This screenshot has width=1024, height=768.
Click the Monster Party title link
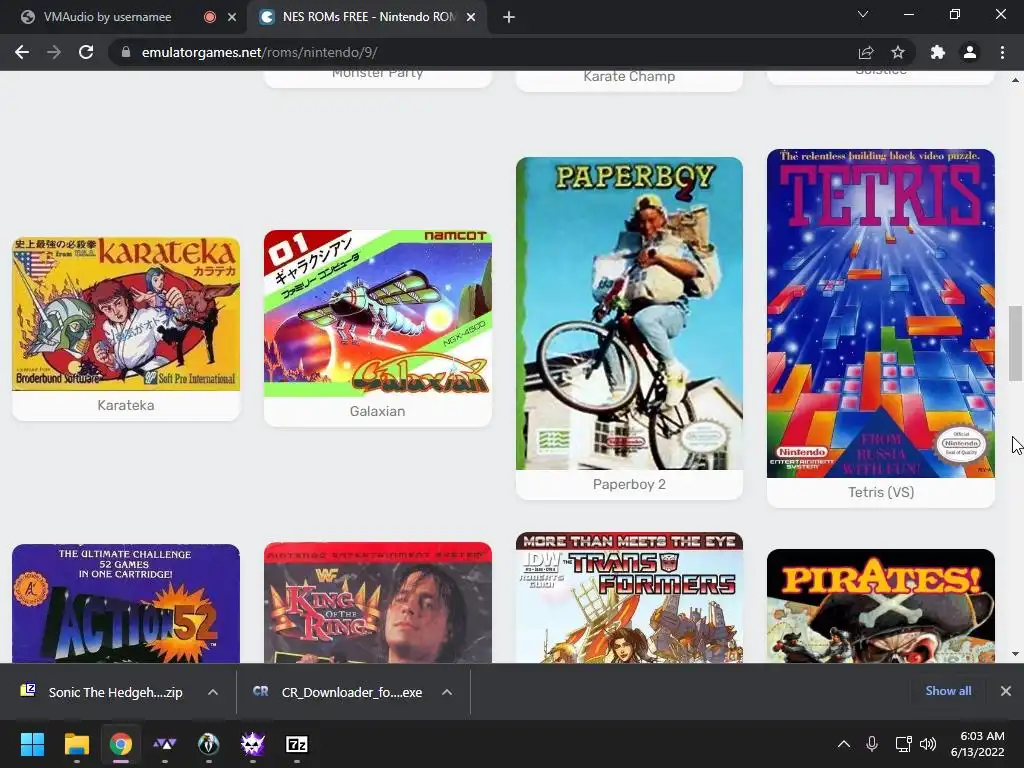point(377,74)
